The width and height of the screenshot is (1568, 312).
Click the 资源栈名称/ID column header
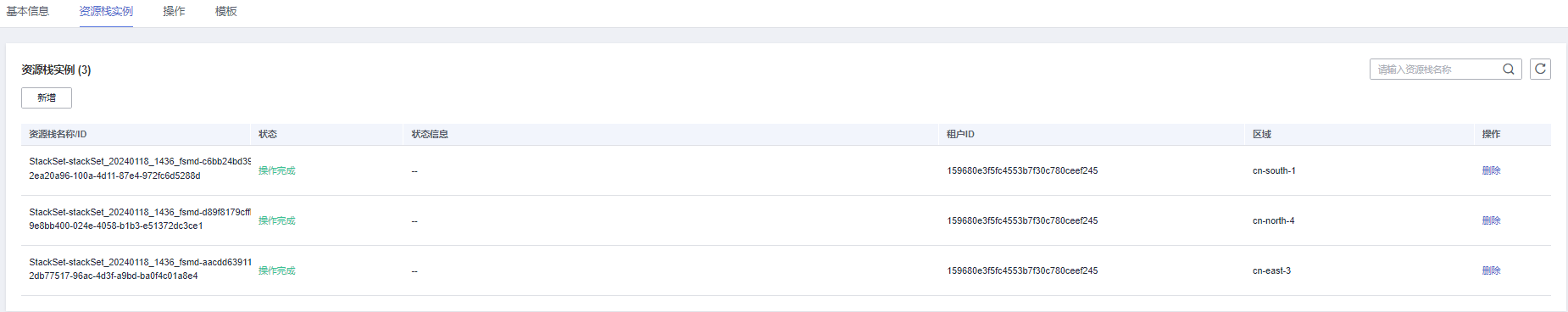coord(58,134)
